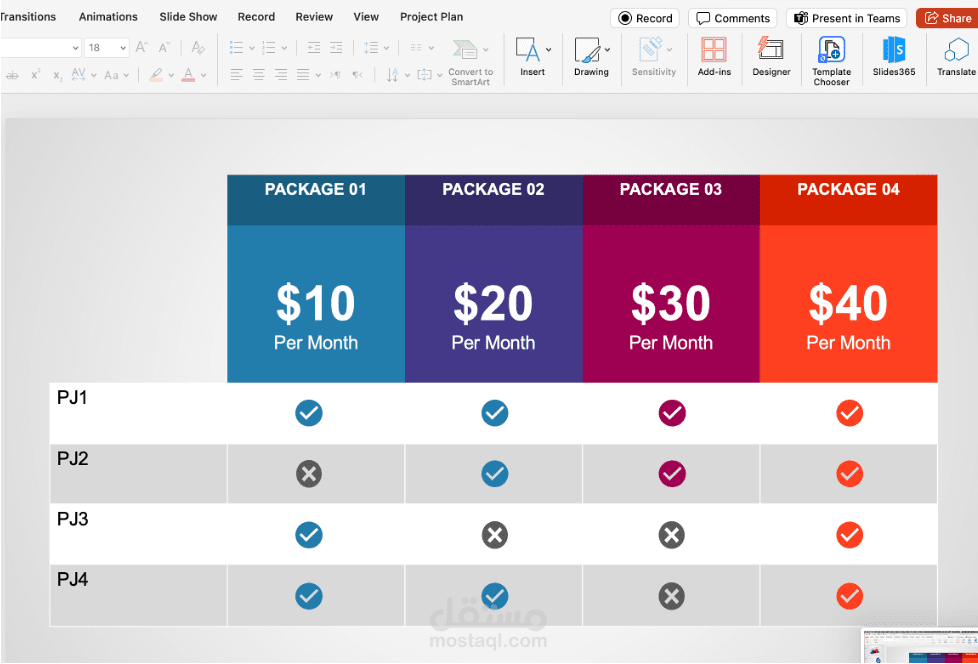Apply a bulleted list

[x=236, y=47]
